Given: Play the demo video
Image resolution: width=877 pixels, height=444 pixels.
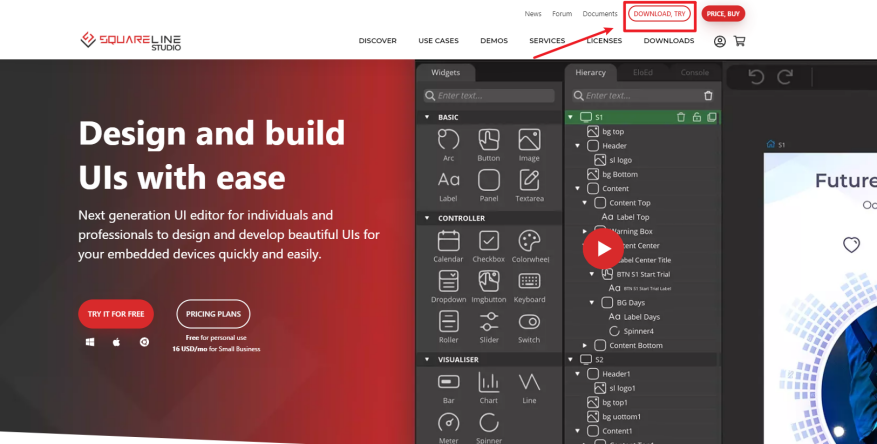Looking at the screenshot, I should 603,249.
